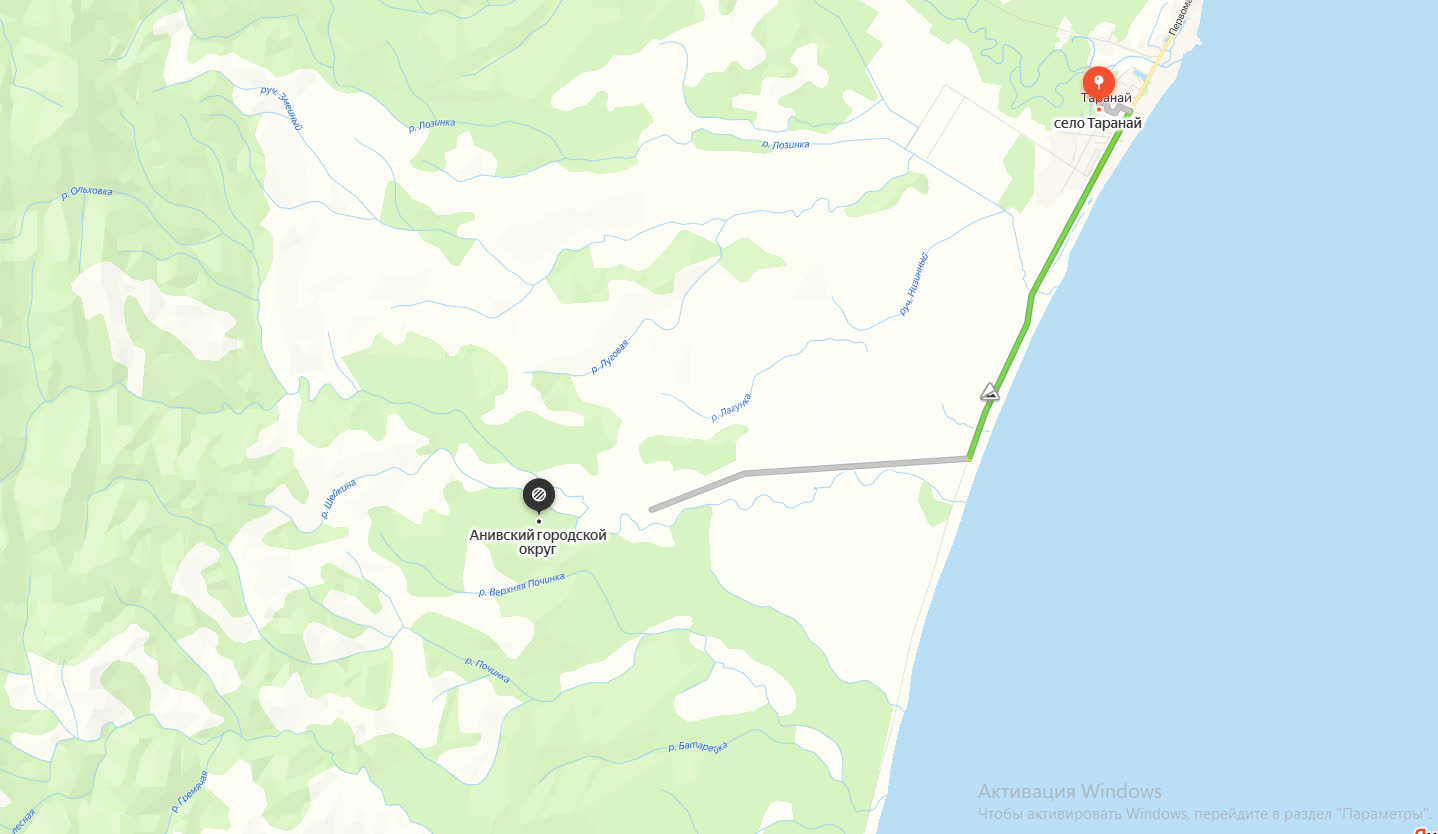Click the р. Ольховка river label
The height and width of the screenshot is (834, 1438).
(87, 194)
